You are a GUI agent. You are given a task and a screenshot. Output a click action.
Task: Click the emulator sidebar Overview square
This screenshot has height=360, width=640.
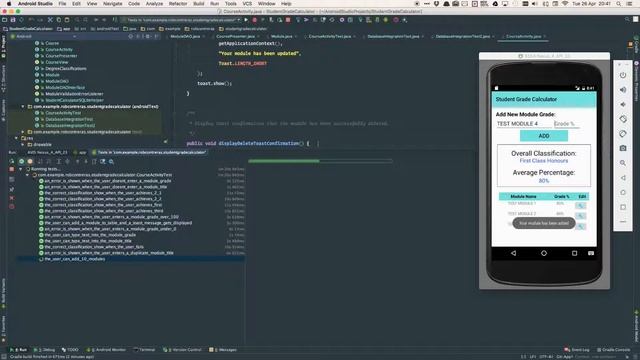(x=623, y=207)
